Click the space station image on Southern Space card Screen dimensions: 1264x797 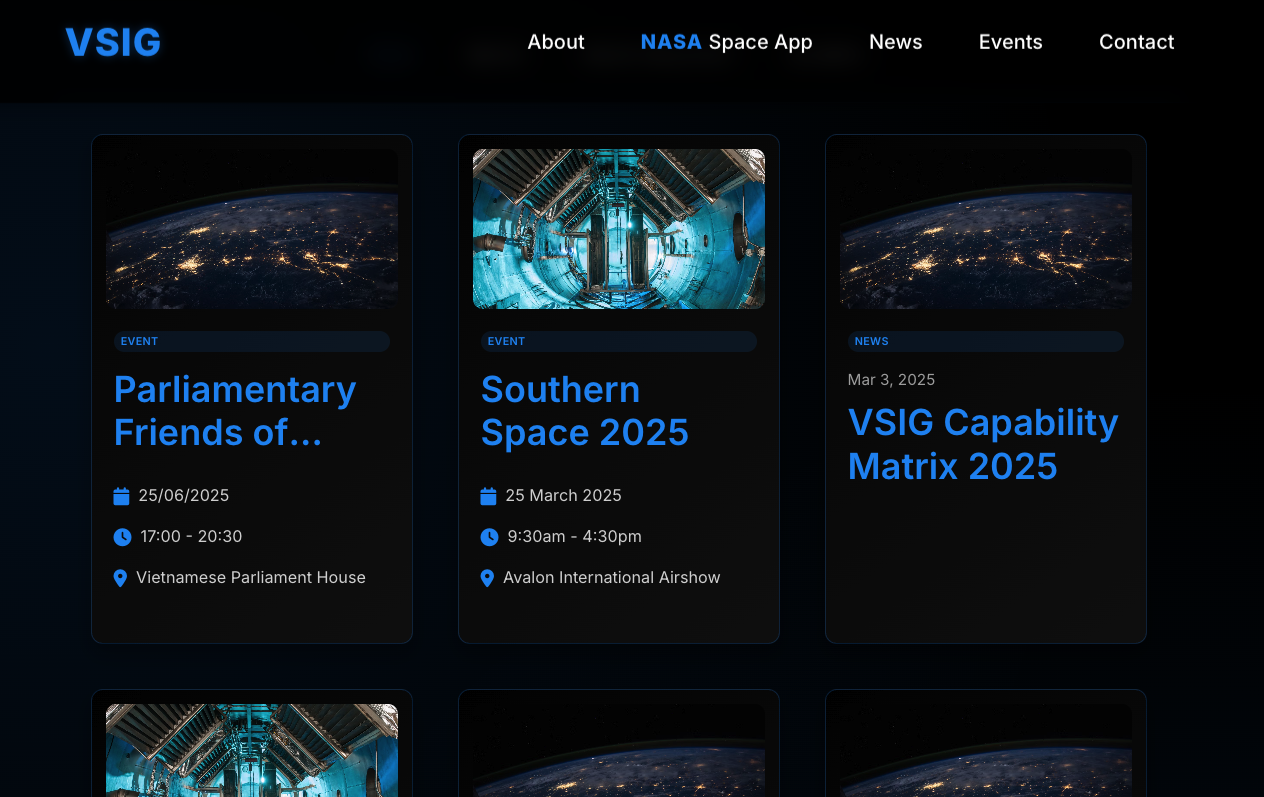point(618,228)
